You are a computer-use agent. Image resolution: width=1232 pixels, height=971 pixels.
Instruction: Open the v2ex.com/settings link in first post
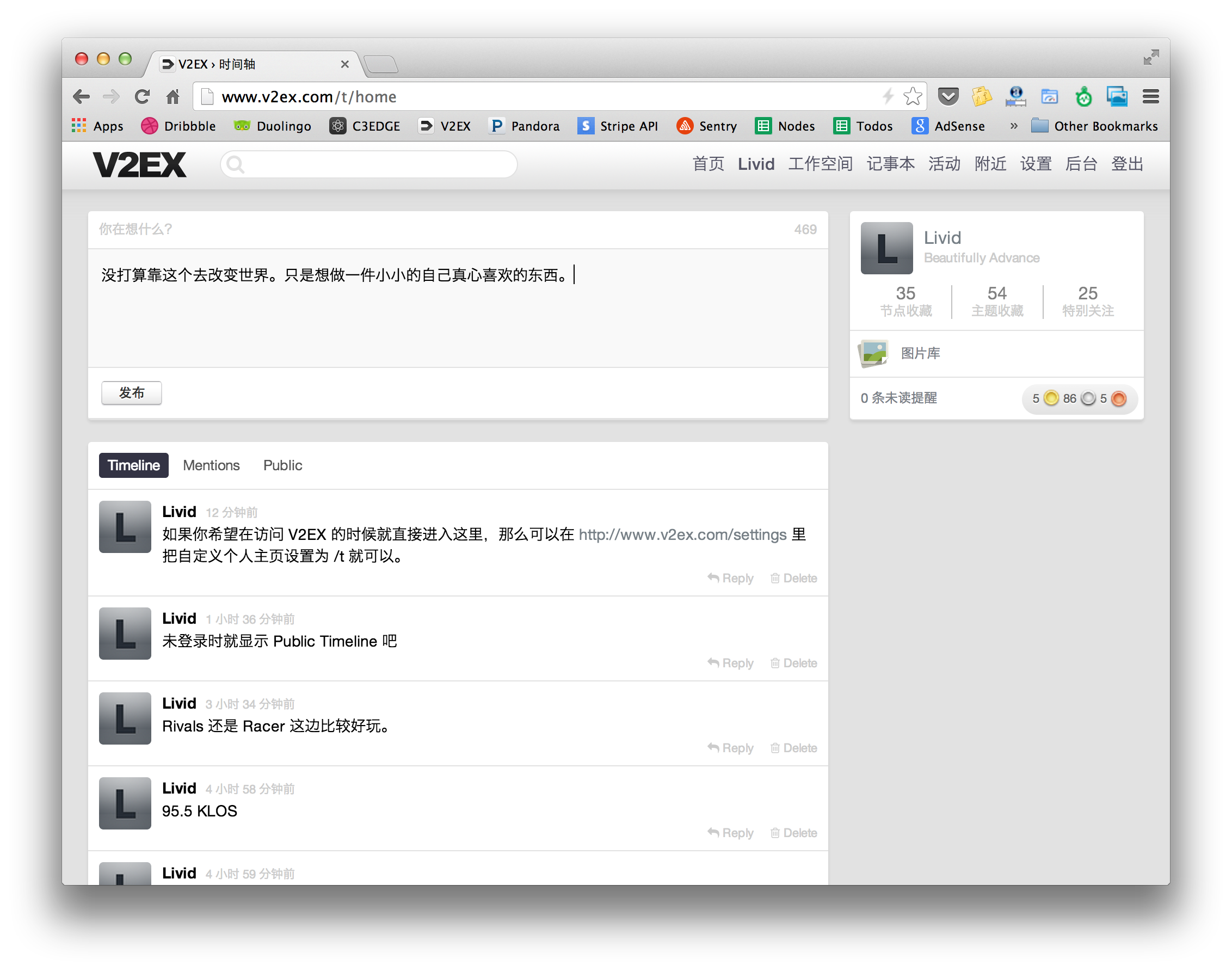pos(682,535)
